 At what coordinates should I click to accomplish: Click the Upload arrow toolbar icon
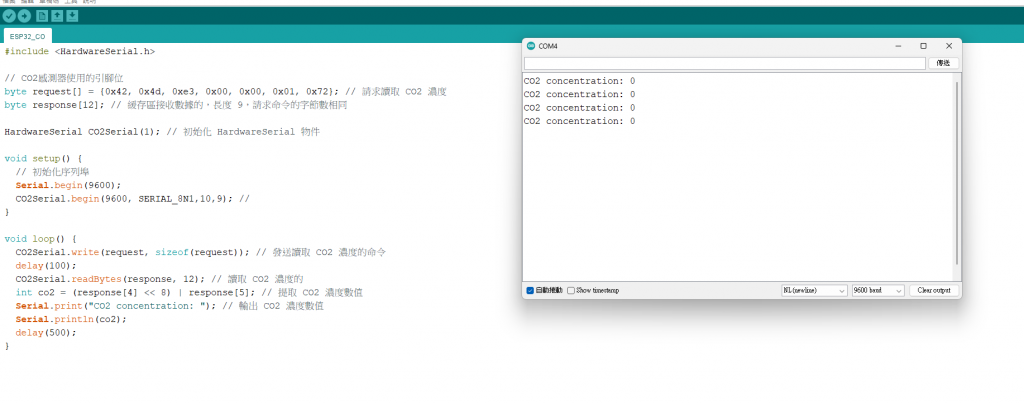point(24,16)
